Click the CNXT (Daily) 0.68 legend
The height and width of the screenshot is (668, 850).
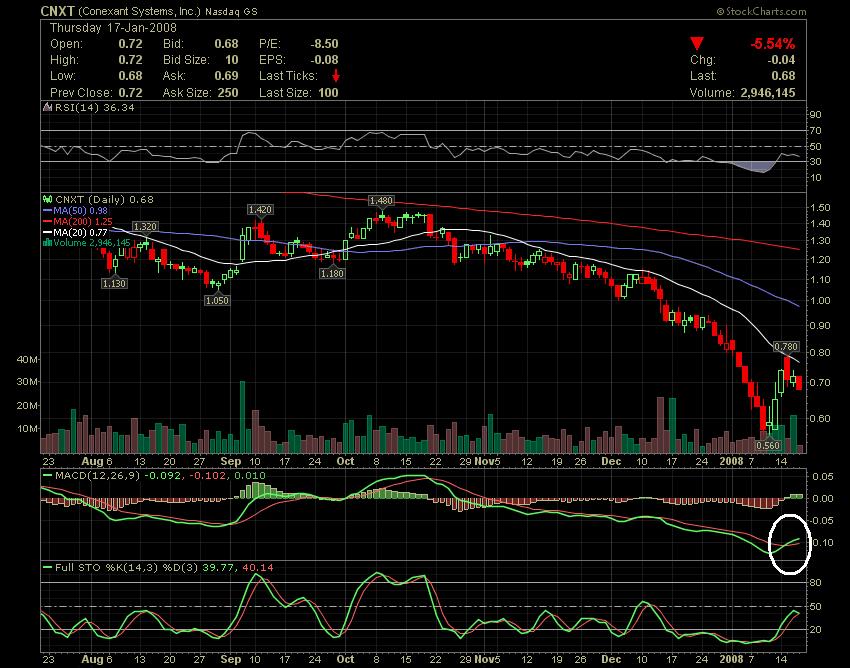coord(104,200)
